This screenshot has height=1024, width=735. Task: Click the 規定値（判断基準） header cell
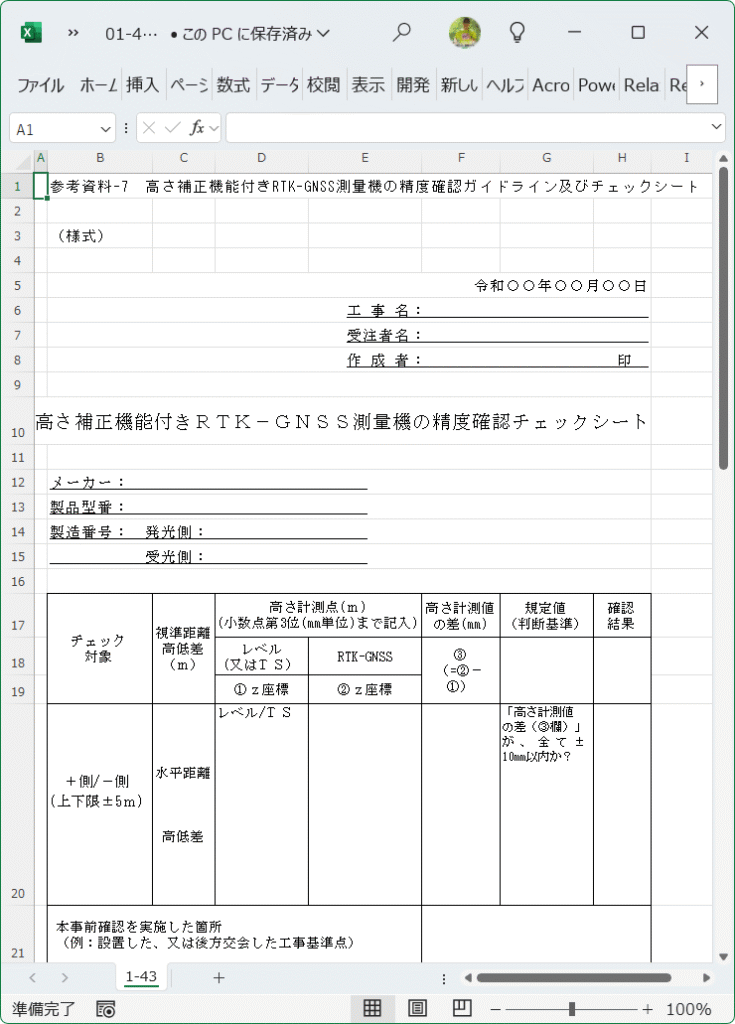click(x=546, y=616)
